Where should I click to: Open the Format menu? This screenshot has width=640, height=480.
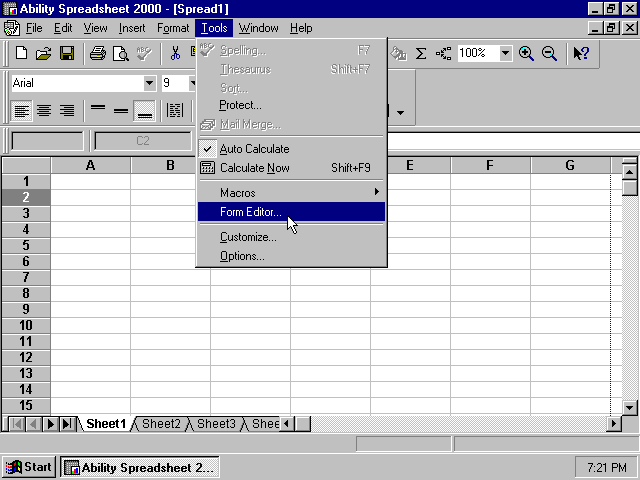[x=173, y=28]
